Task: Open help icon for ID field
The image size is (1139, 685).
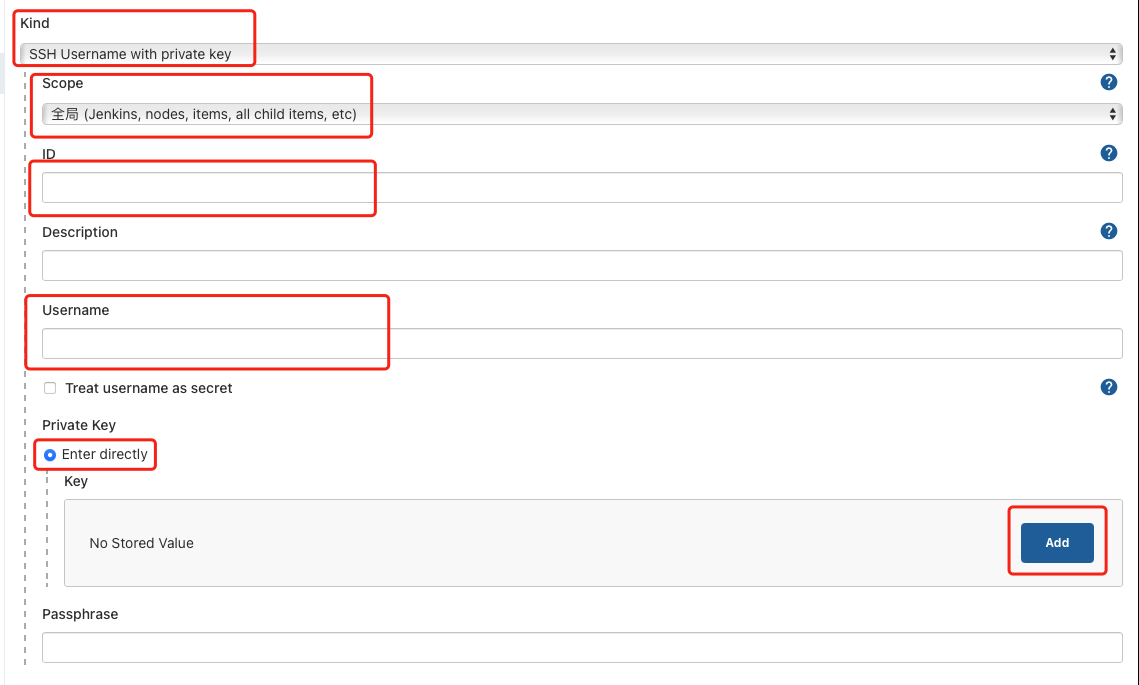Action: pos(1108,153)
